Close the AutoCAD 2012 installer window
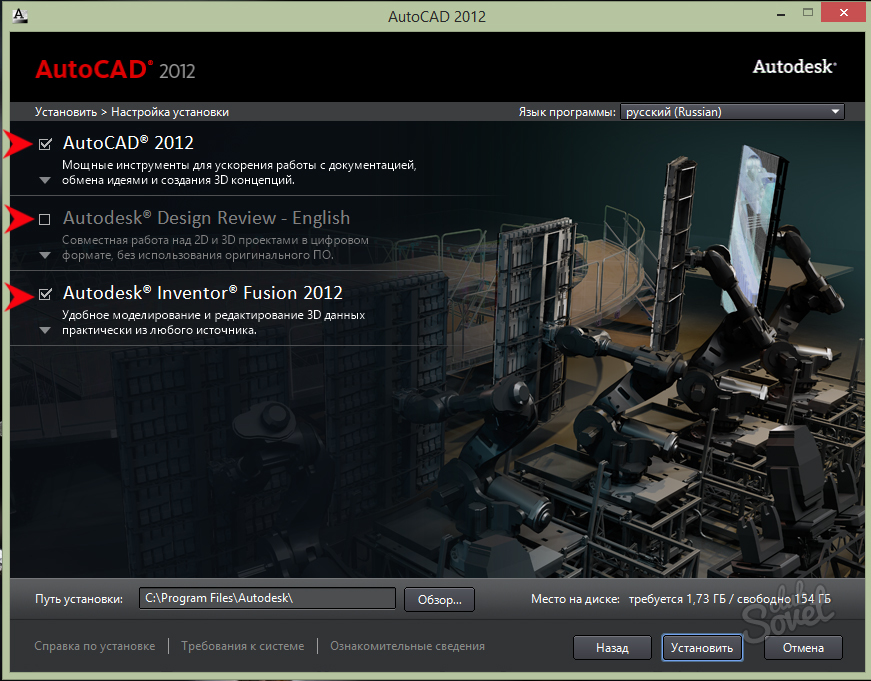The image size is (871, 681). (x=844, y=13)
